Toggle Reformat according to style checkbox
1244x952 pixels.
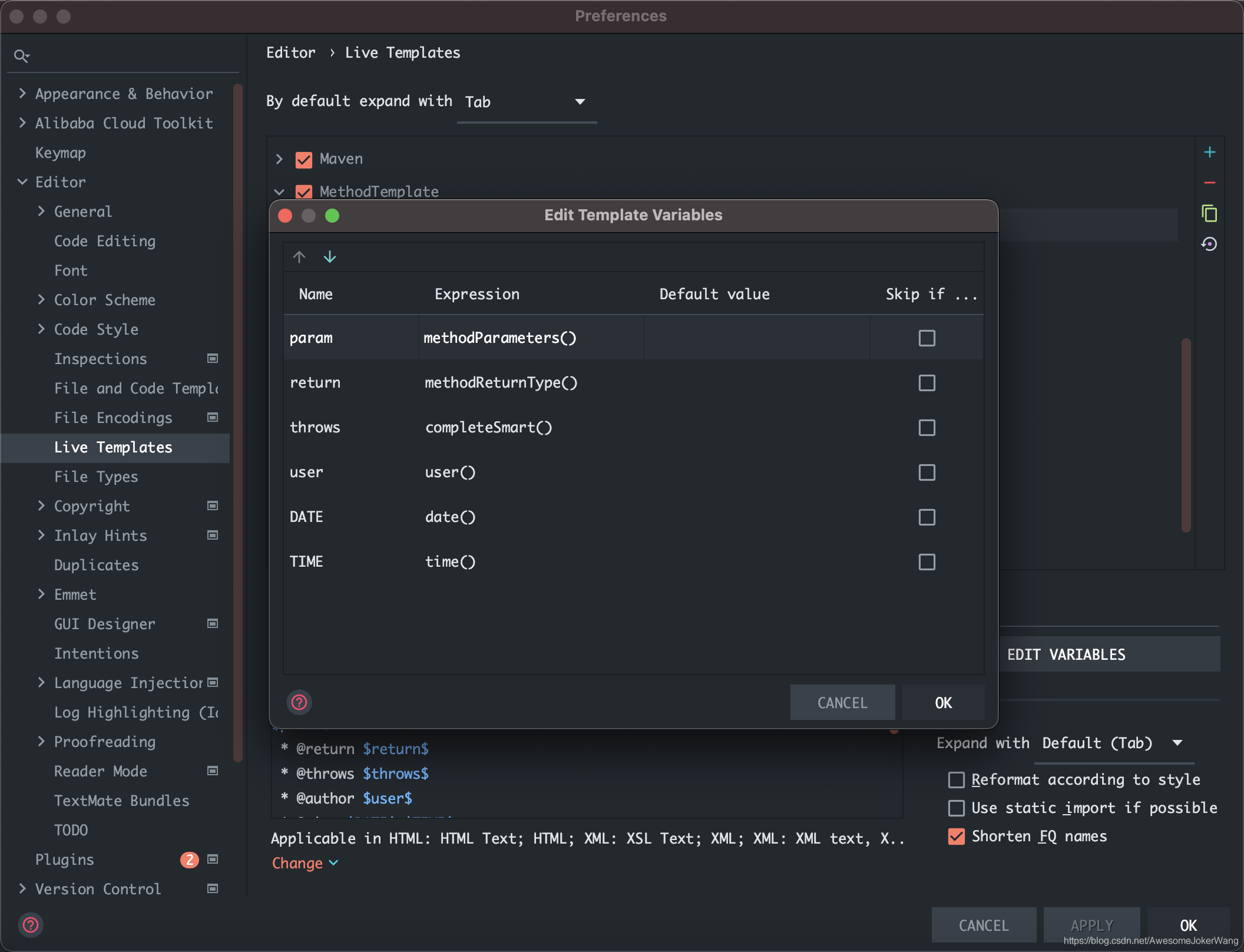957,780
